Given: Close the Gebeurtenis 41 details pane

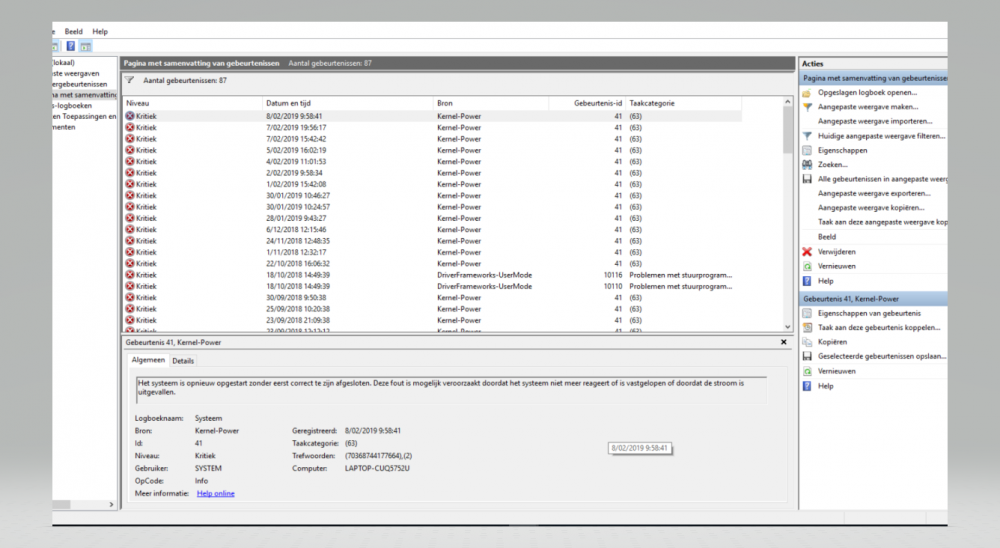Looking at the screenshot, I should (784, 342).
